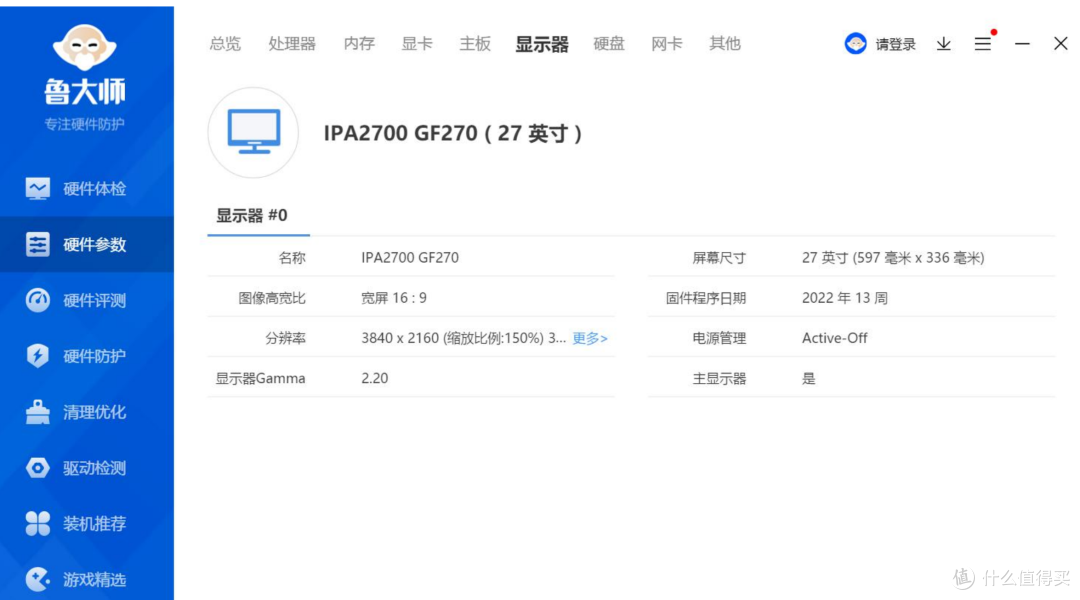Screen dimensions: 1080x600
Task: Open 硬件防护 hardware protection section
Action: (87, 356)
